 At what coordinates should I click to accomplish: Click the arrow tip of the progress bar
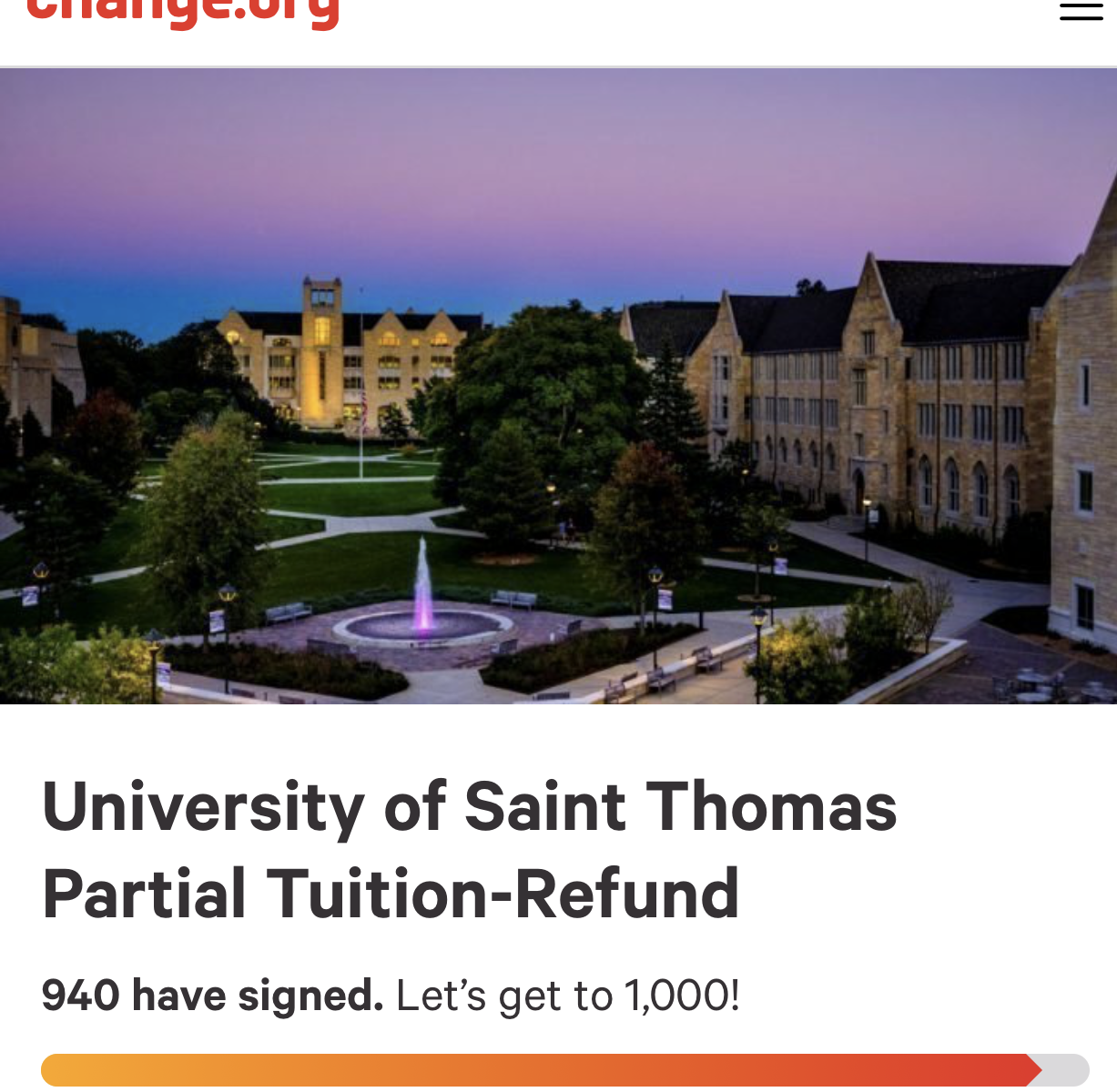1034,1070
